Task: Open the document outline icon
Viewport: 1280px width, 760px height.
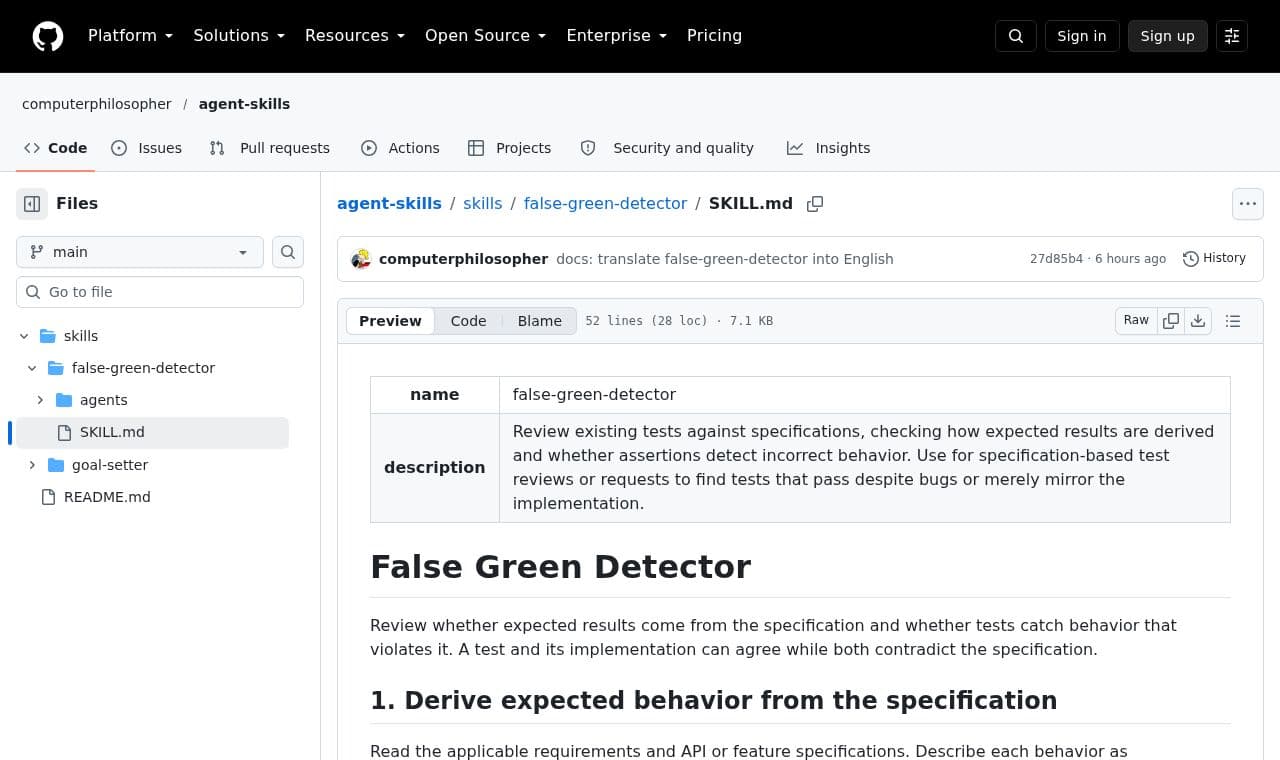Action: 1233,321
